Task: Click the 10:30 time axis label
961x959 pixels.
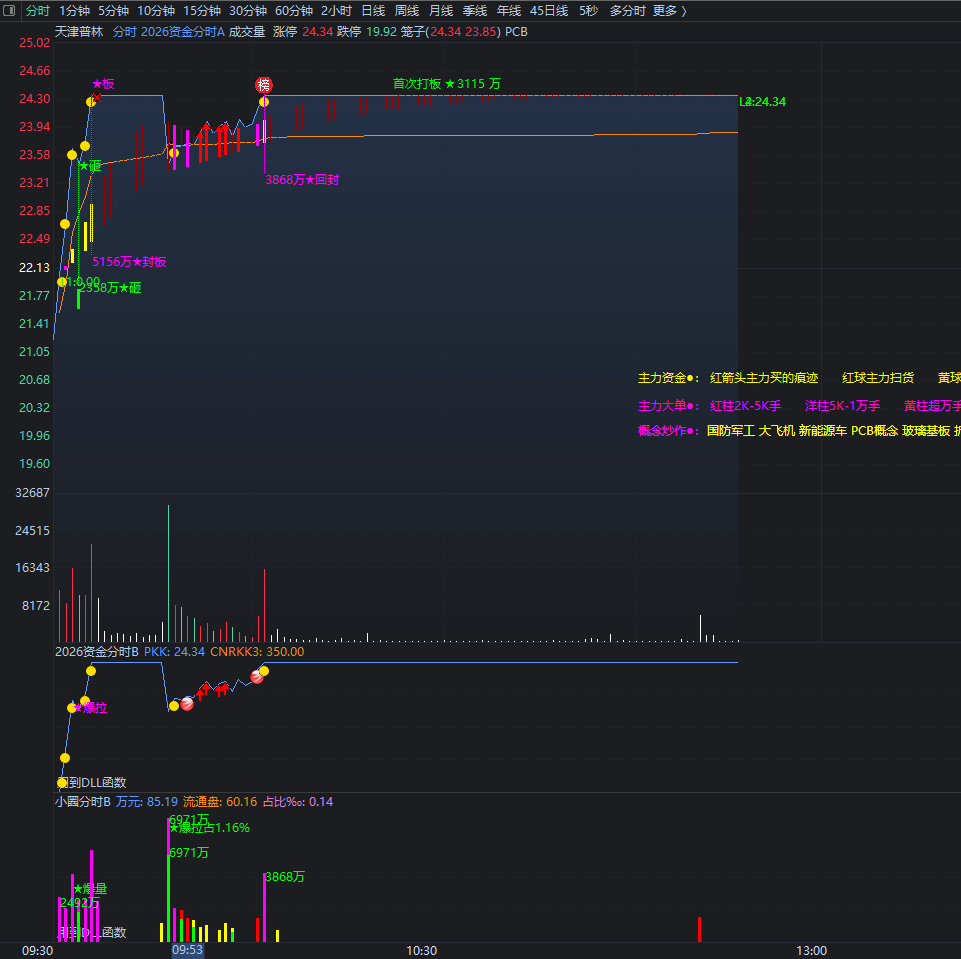Action: click(422, 950)
